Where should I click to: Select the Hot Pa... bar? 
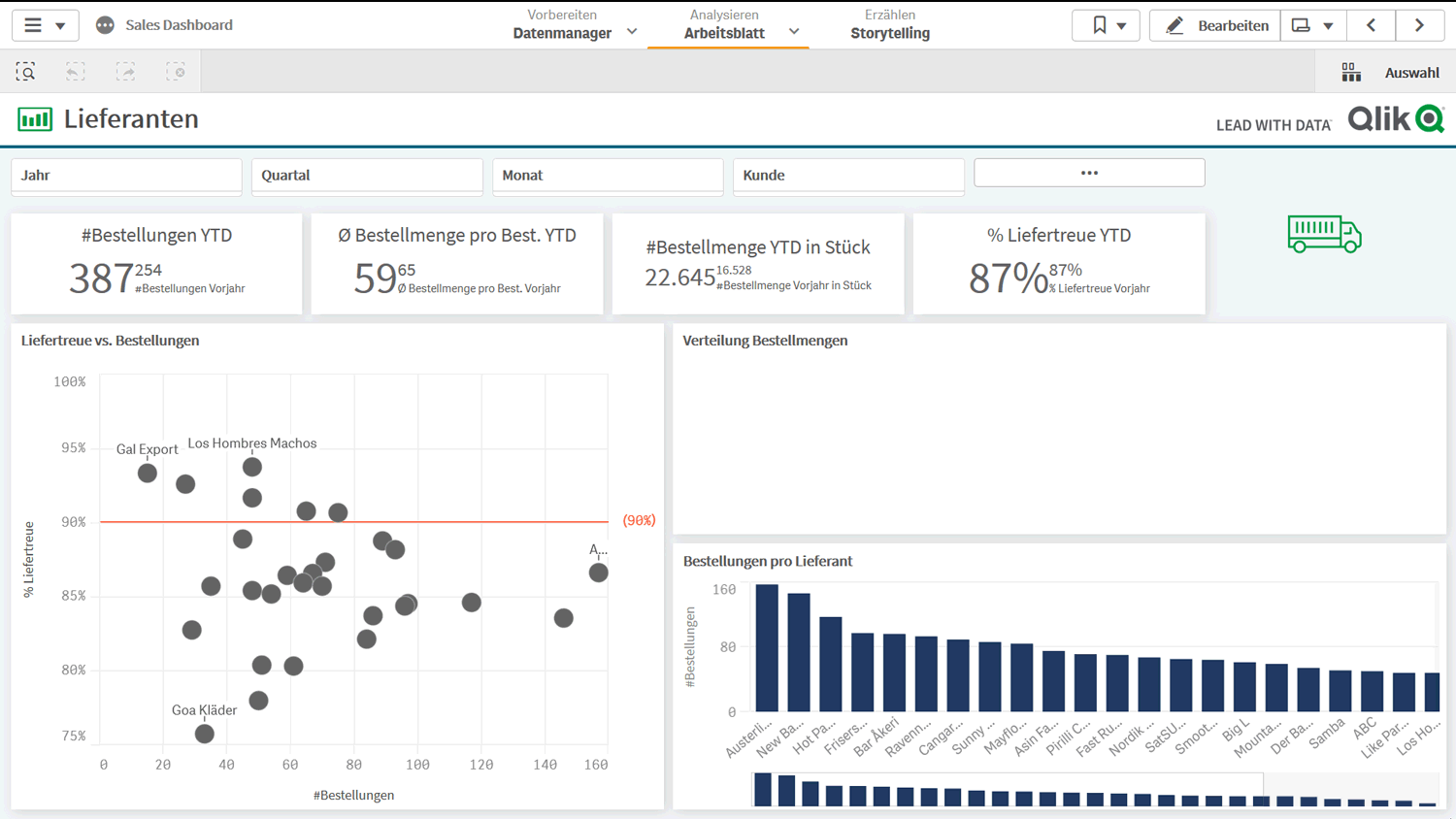click(x=831, y=665)
